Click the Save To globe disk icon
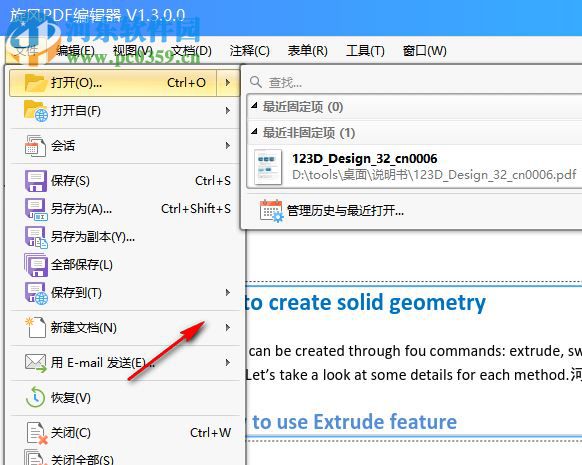This screenshot has height=465, width=582. pyautogui.click(x=36, y=293)
